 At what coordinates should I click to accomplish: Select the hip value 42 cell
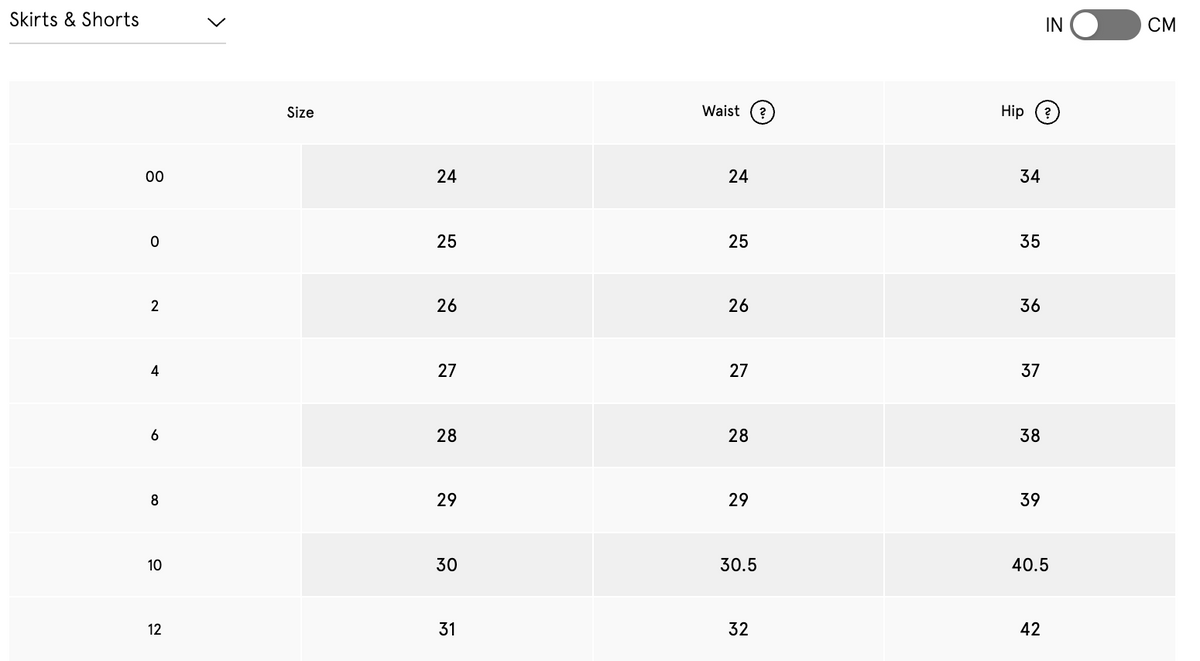[1030, 630]
